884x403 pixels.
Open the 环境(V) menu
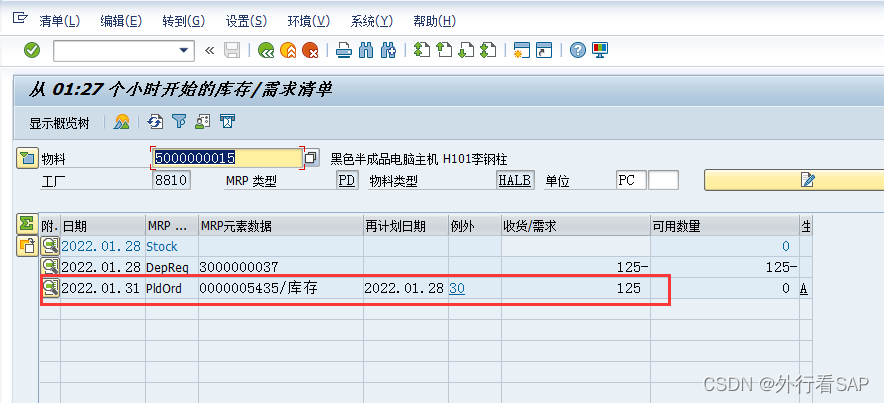308,21
